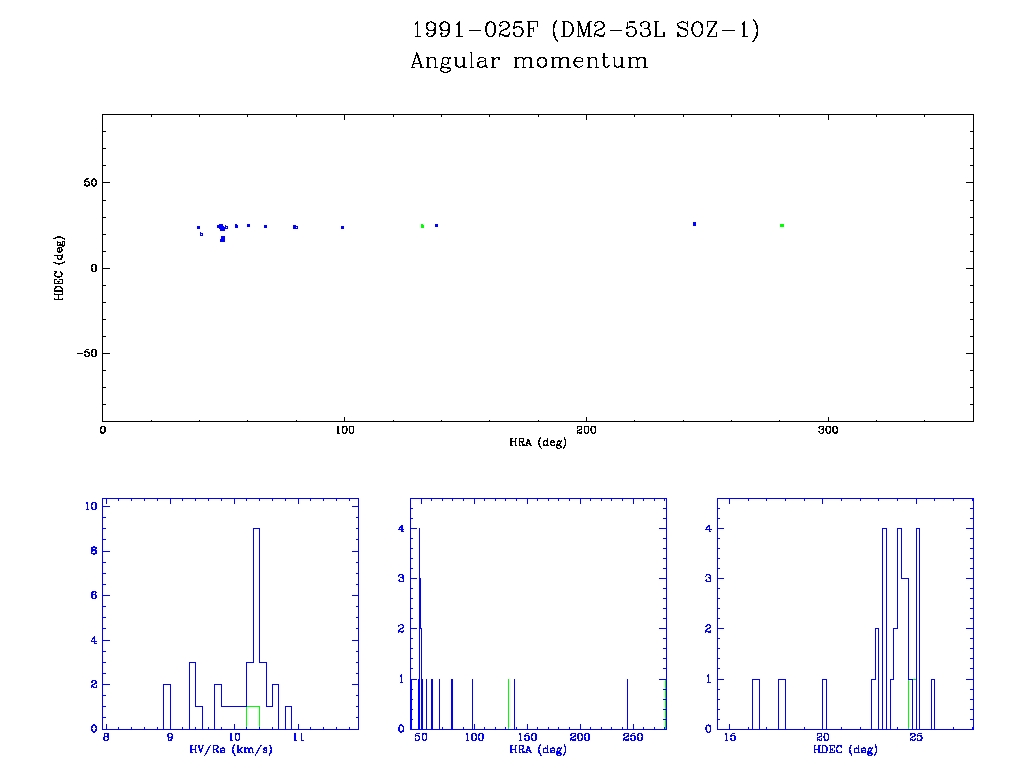Click the blue point just right of green at HRA 138
This screenshot has height=768, width=1024.
(x=436, y=226)
